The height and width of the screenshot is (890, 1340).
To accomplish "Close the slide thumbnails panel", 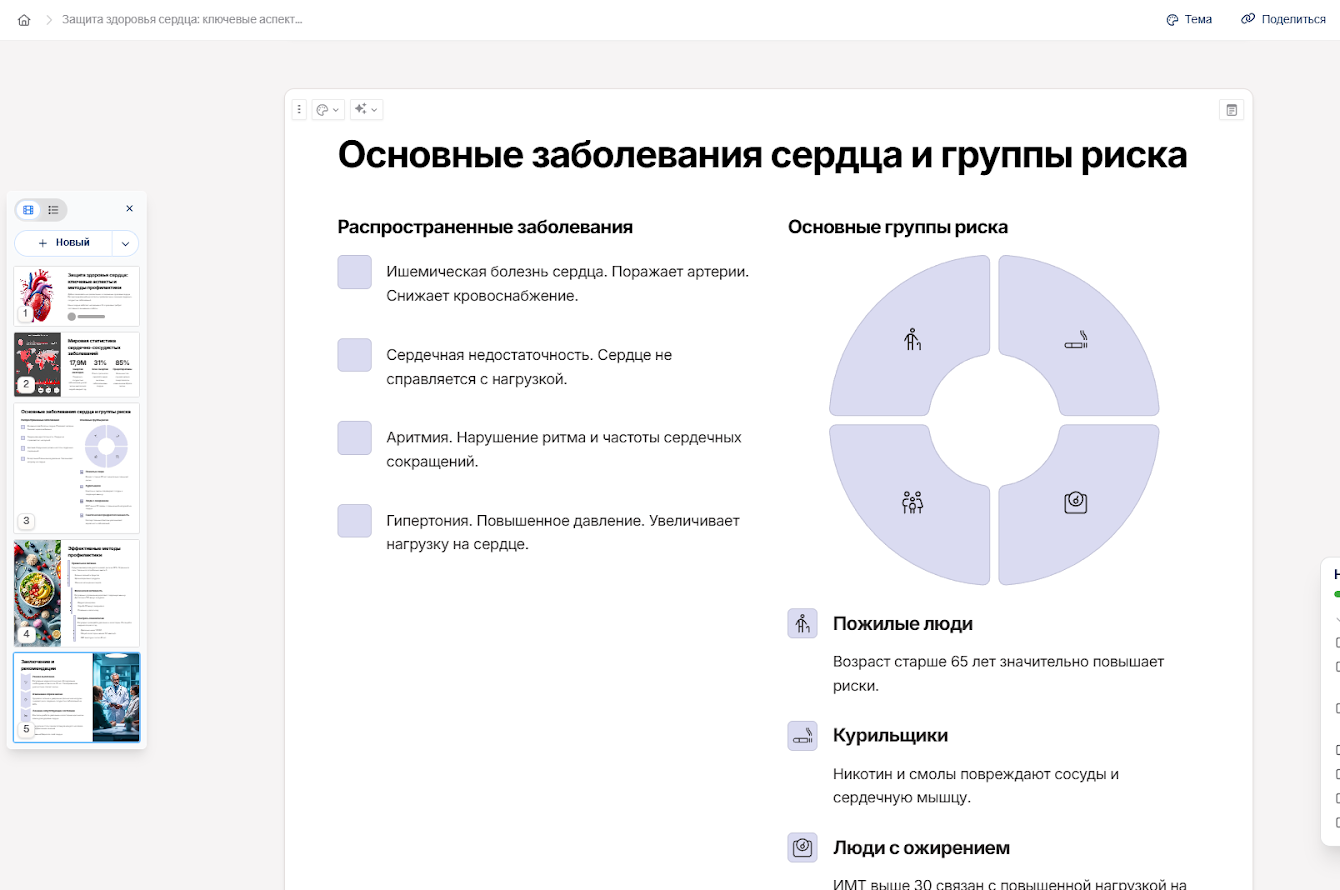I will 129,208.
